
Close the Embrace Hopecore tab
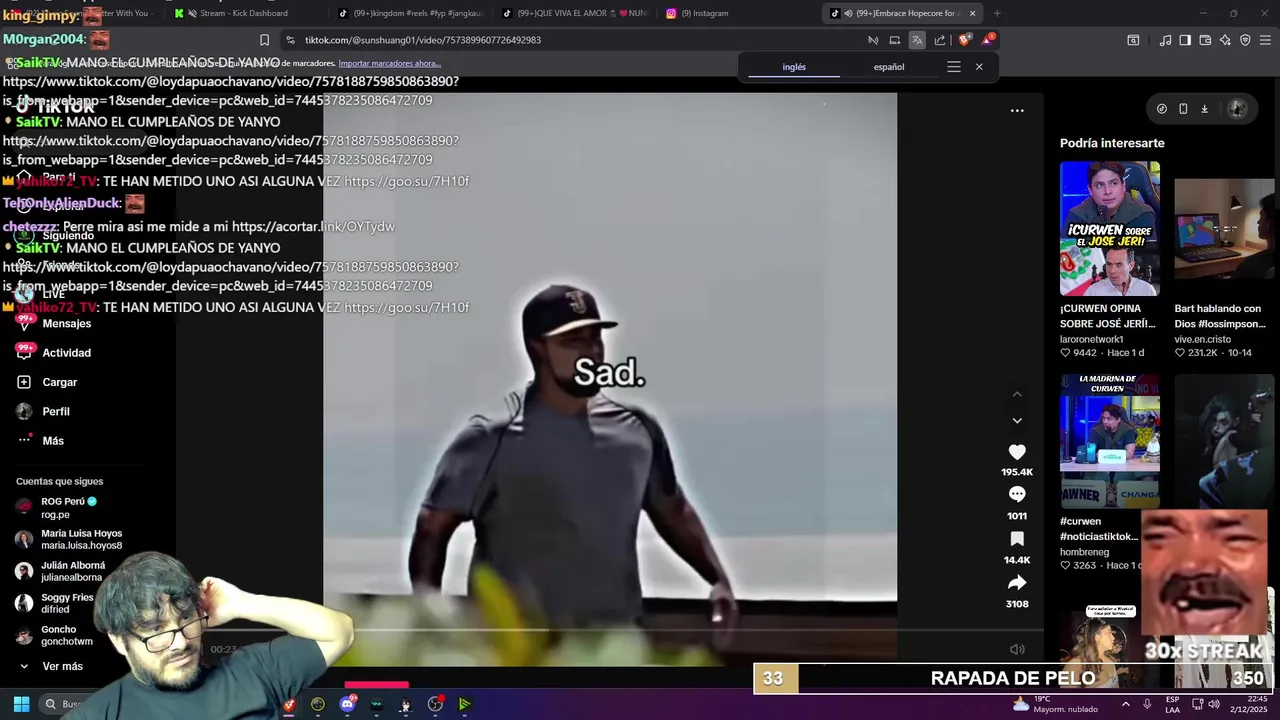(x=972, y=13)
